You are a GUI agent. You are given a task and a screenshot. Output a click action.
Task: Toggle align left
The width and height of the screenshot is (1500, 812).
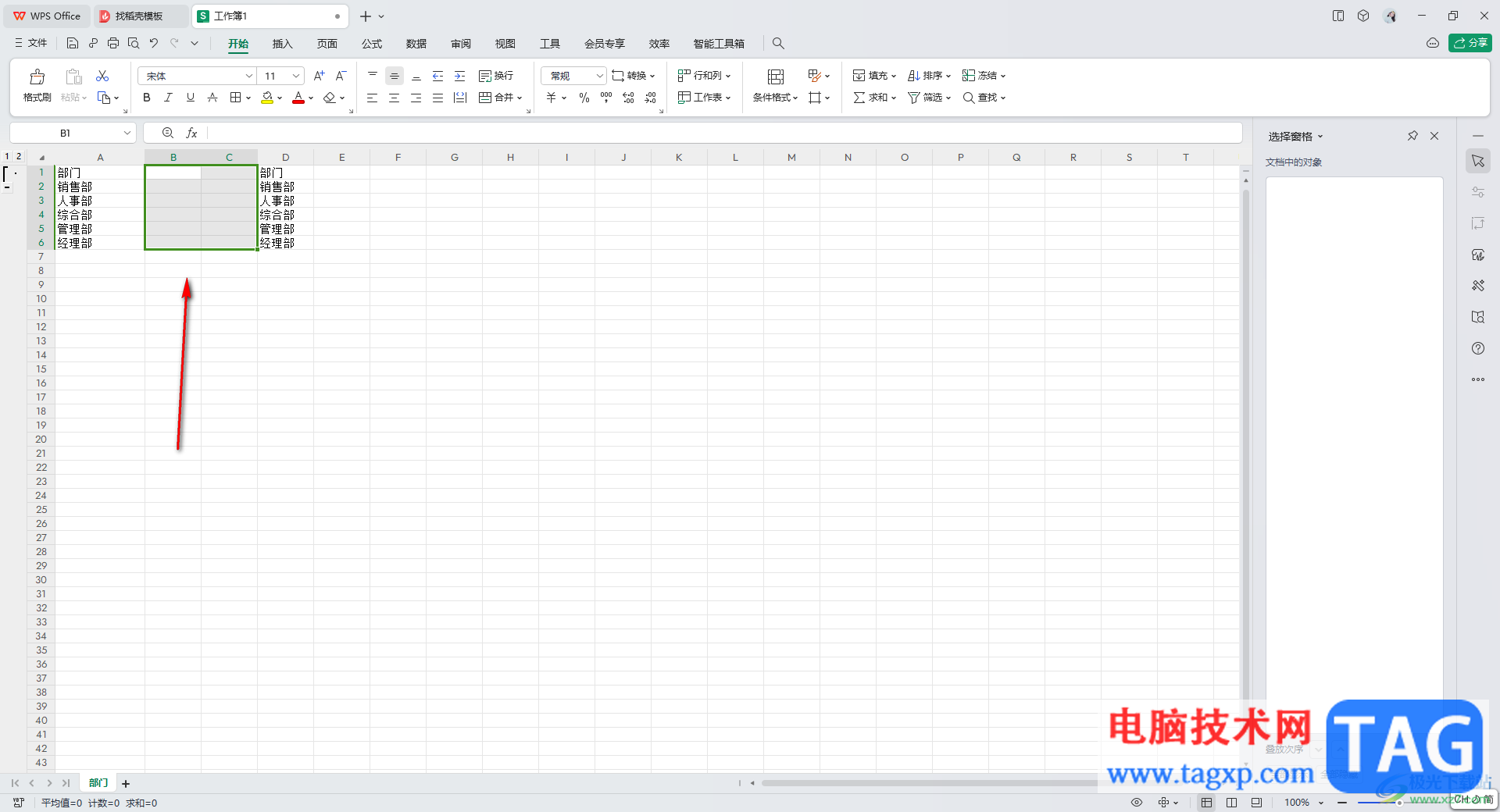373,98
